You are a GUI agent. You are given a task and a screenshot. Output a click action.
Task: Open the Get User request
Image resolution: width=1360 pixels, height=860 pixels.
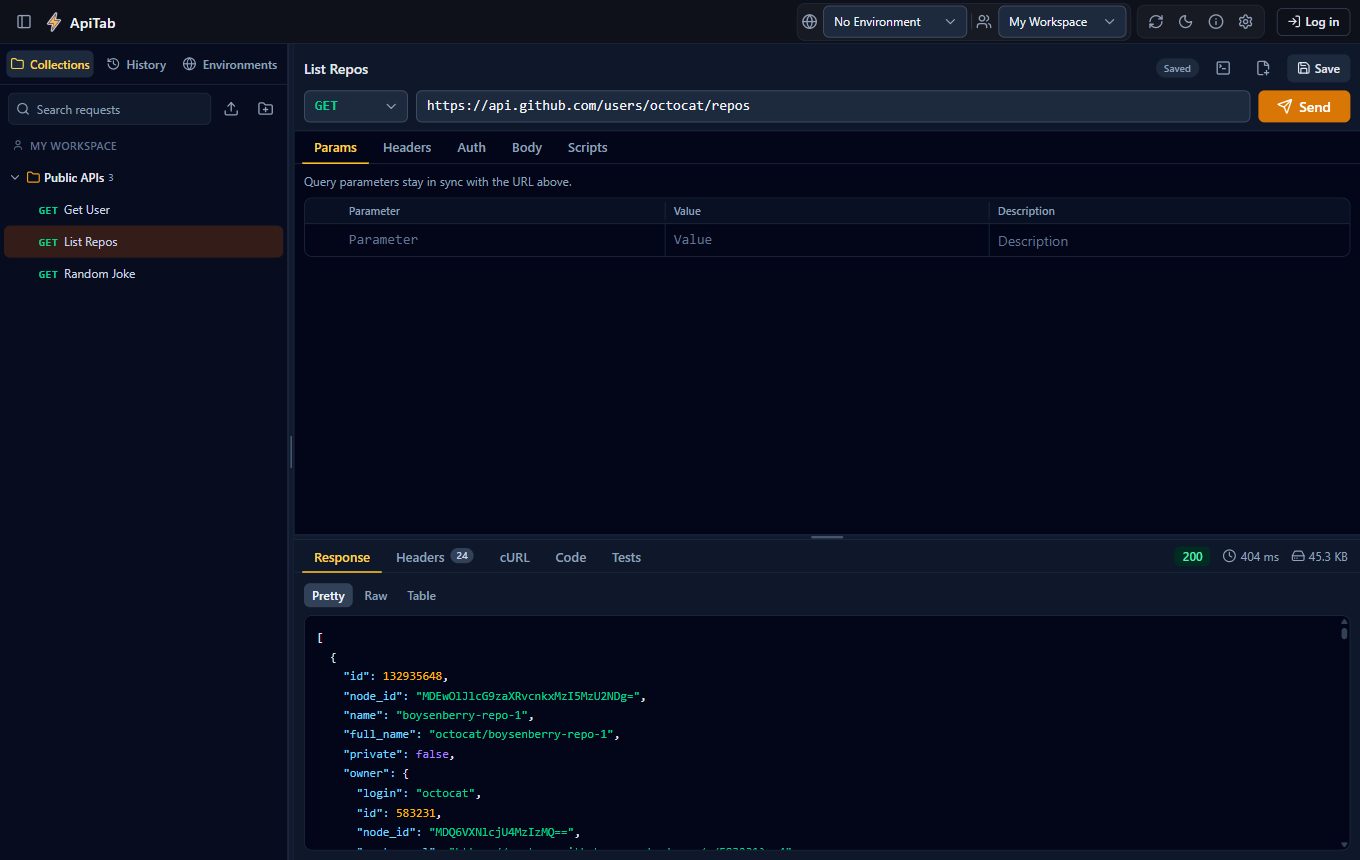pyautogui.click(x=144, y=210)
